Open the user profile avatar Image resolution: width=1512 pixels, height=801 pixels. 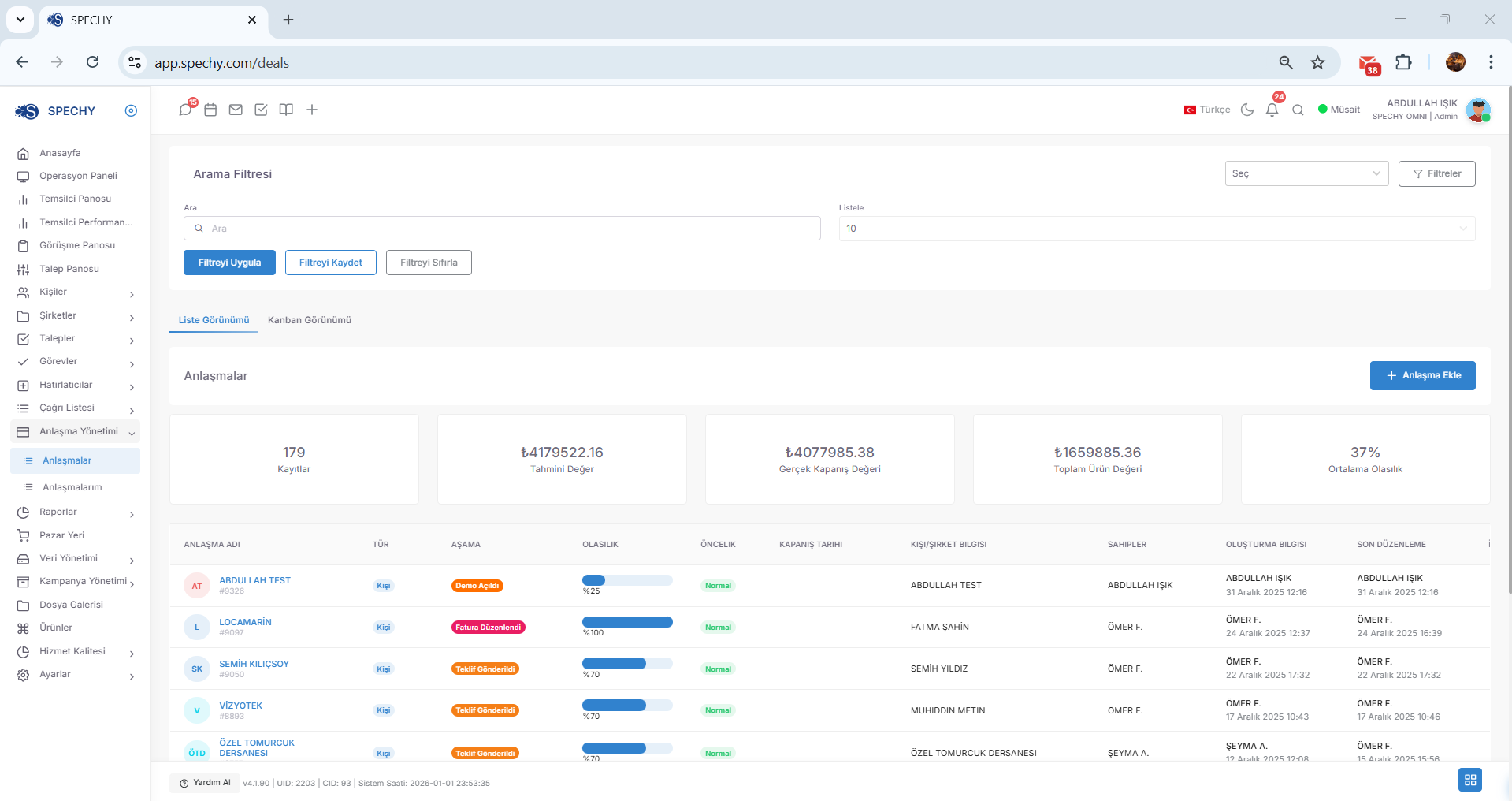[x=1478, y=110]
